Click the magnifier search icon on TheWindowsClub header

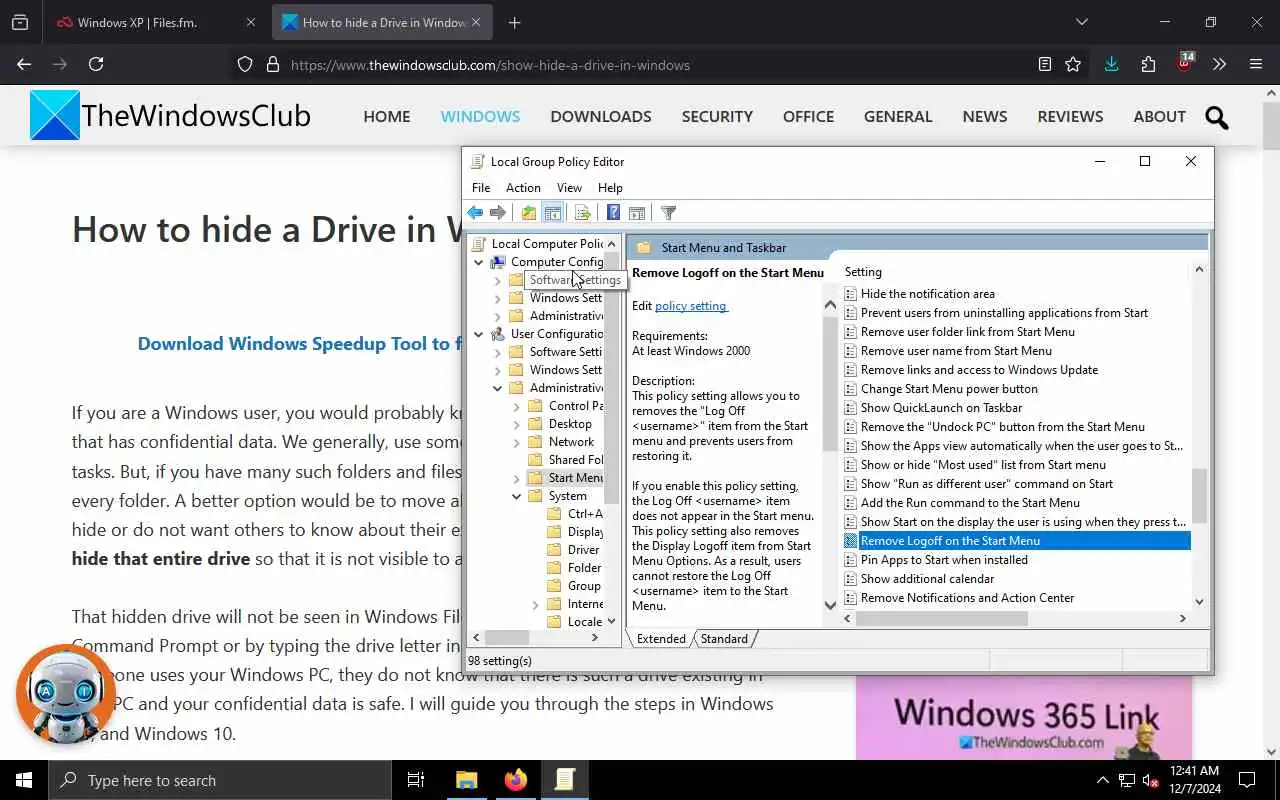1217,117
